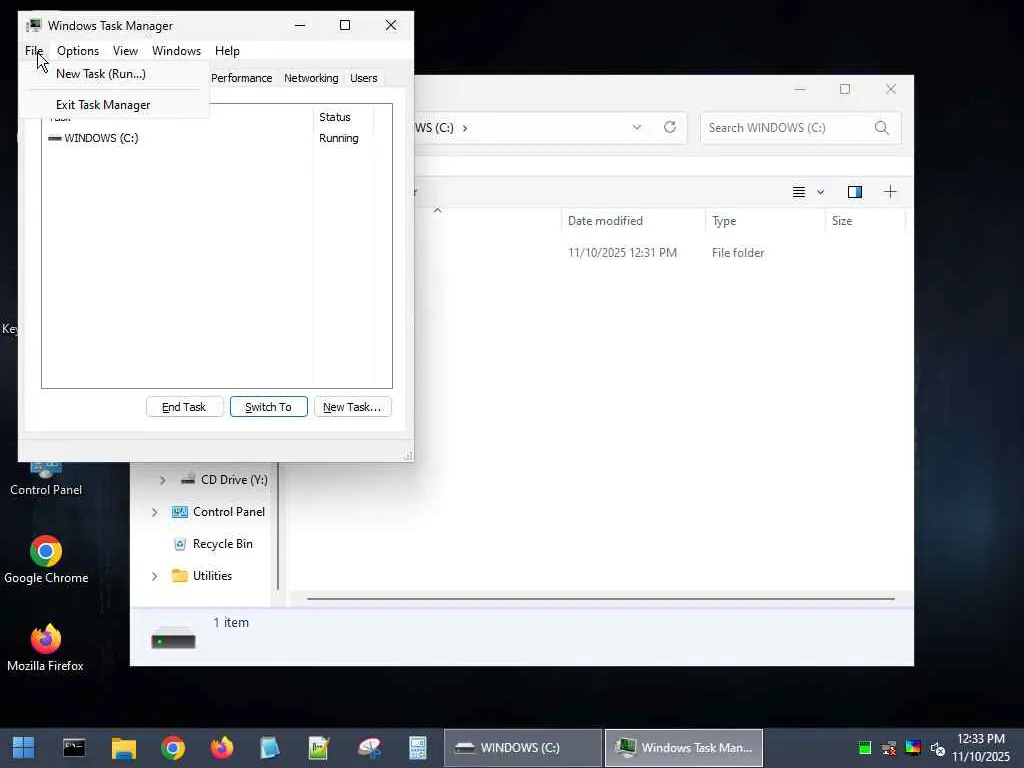The width and height of the screenshot is (1024, 768).
Task: Click the breadcrumb chevron after WINDOWS (C:)
Action: point(465,128)
